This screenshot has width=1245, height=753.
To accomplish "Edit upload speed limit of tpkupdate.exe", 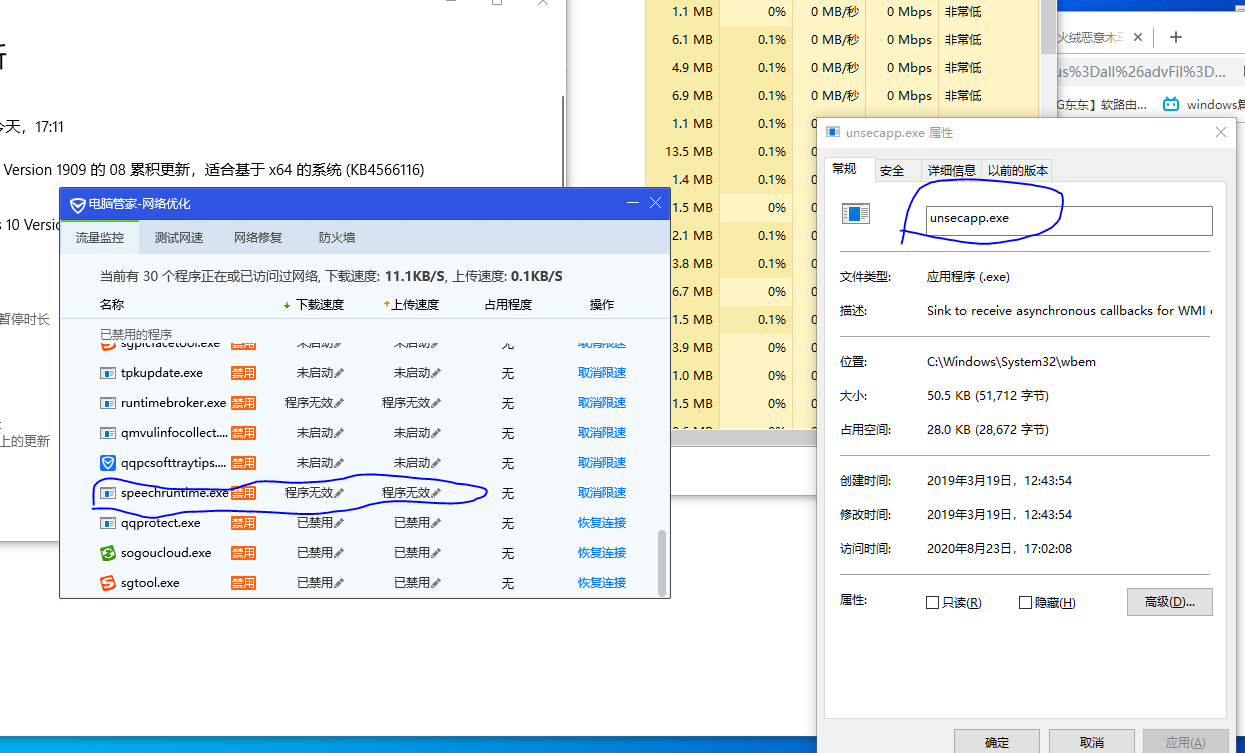I will tap(436, 373).
